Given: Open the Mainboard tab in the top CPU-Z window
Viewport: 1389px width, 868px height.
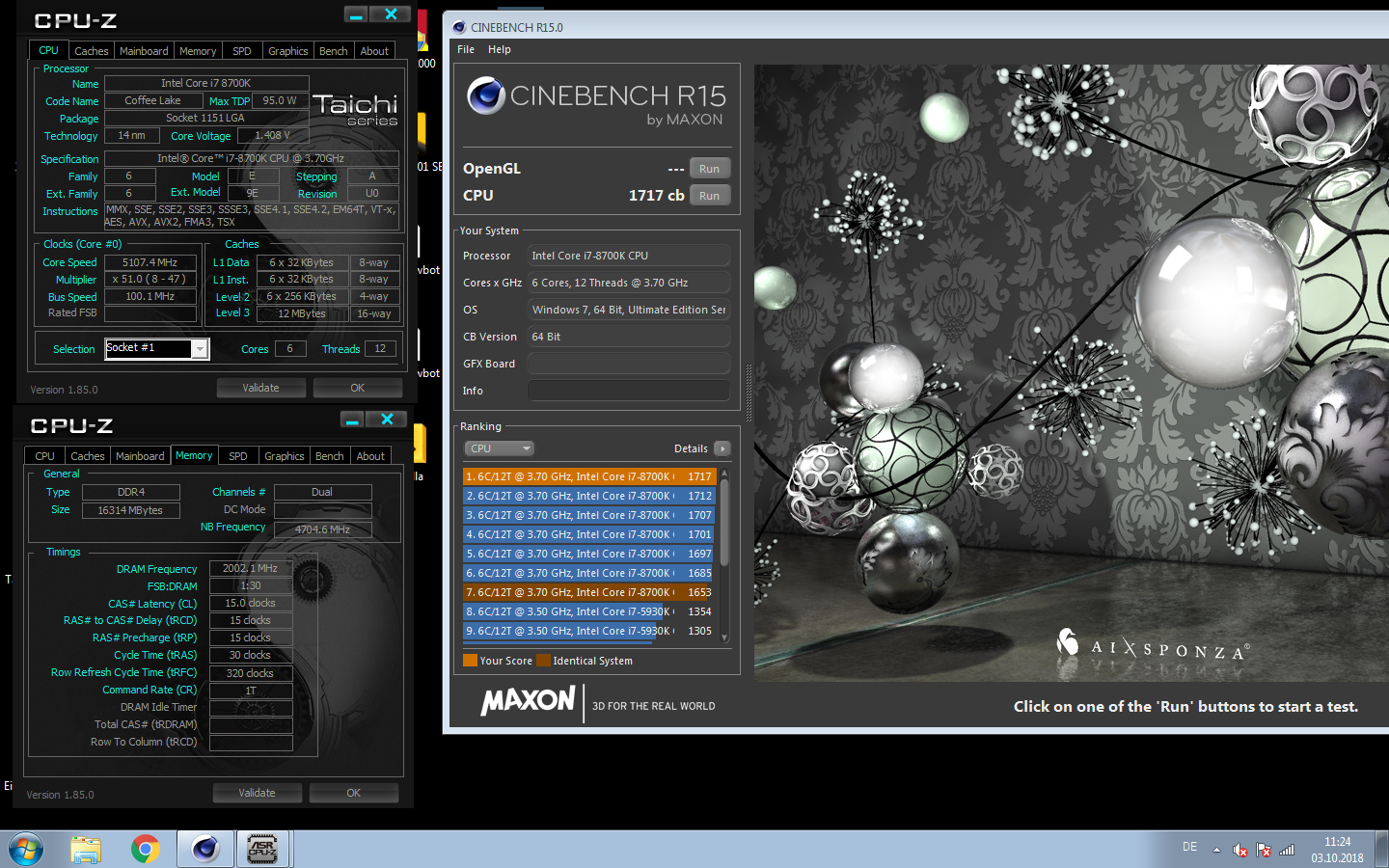Looking at the screenshot, I should click(144, 51).
